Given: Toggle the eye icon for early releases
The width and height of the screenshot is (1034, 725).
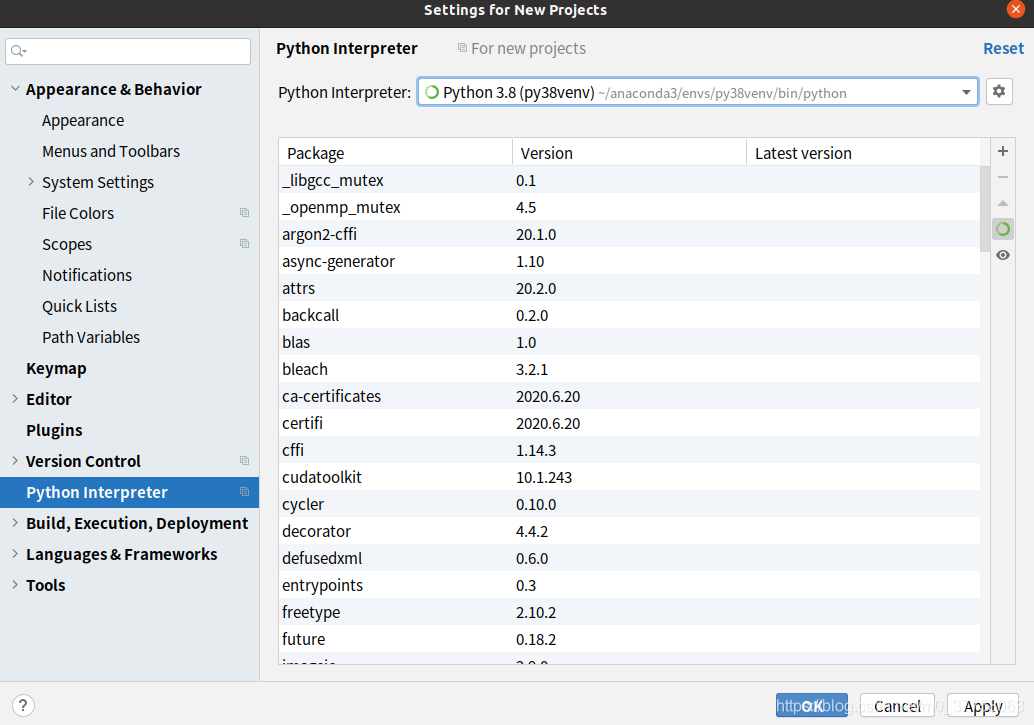Looking at the screenshot, I should 1003,255.
